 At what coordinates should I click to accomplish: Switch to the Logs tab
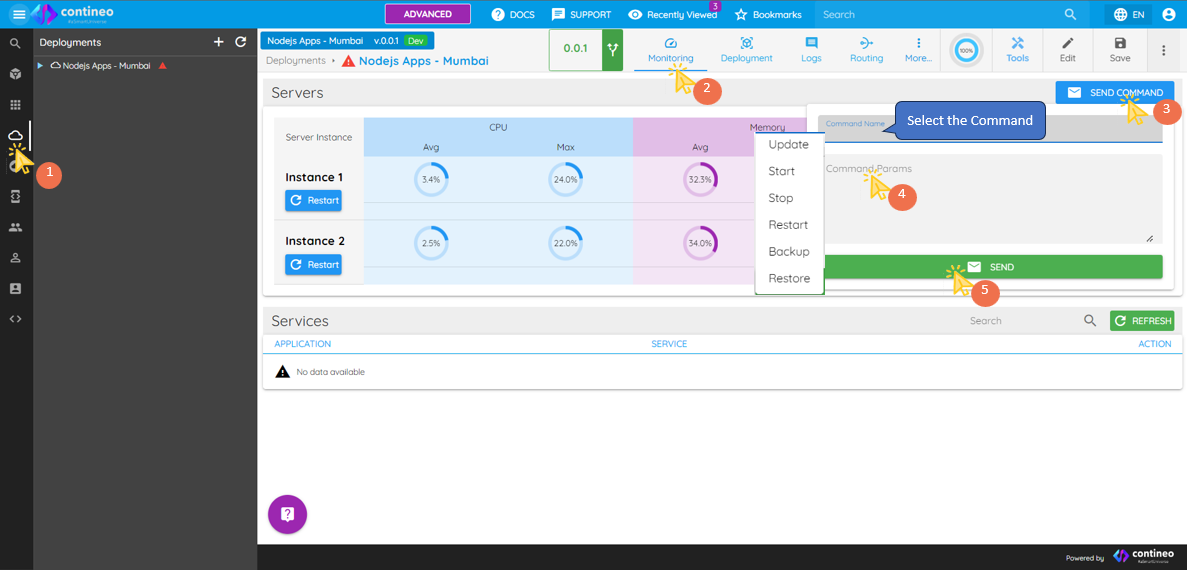coord(811,50)
